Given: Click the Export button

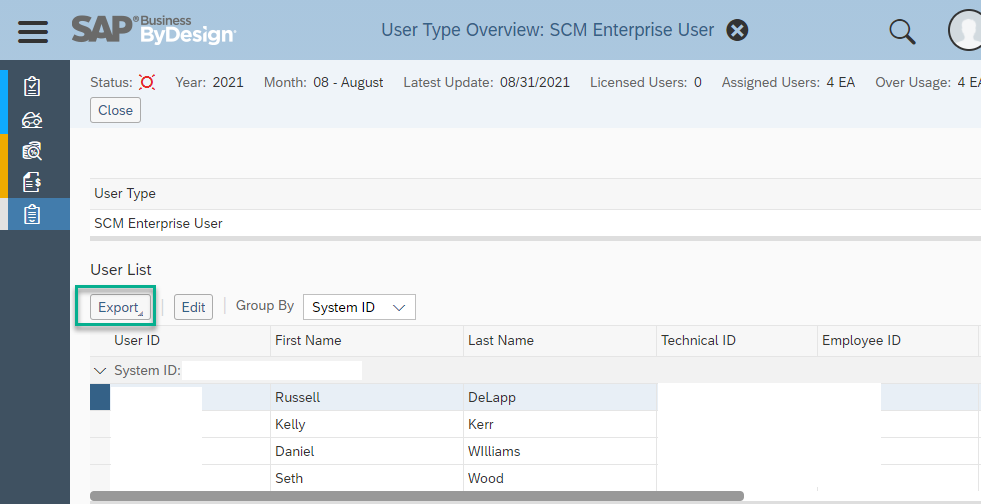Looking at the screenshot, I should point(120,307).
